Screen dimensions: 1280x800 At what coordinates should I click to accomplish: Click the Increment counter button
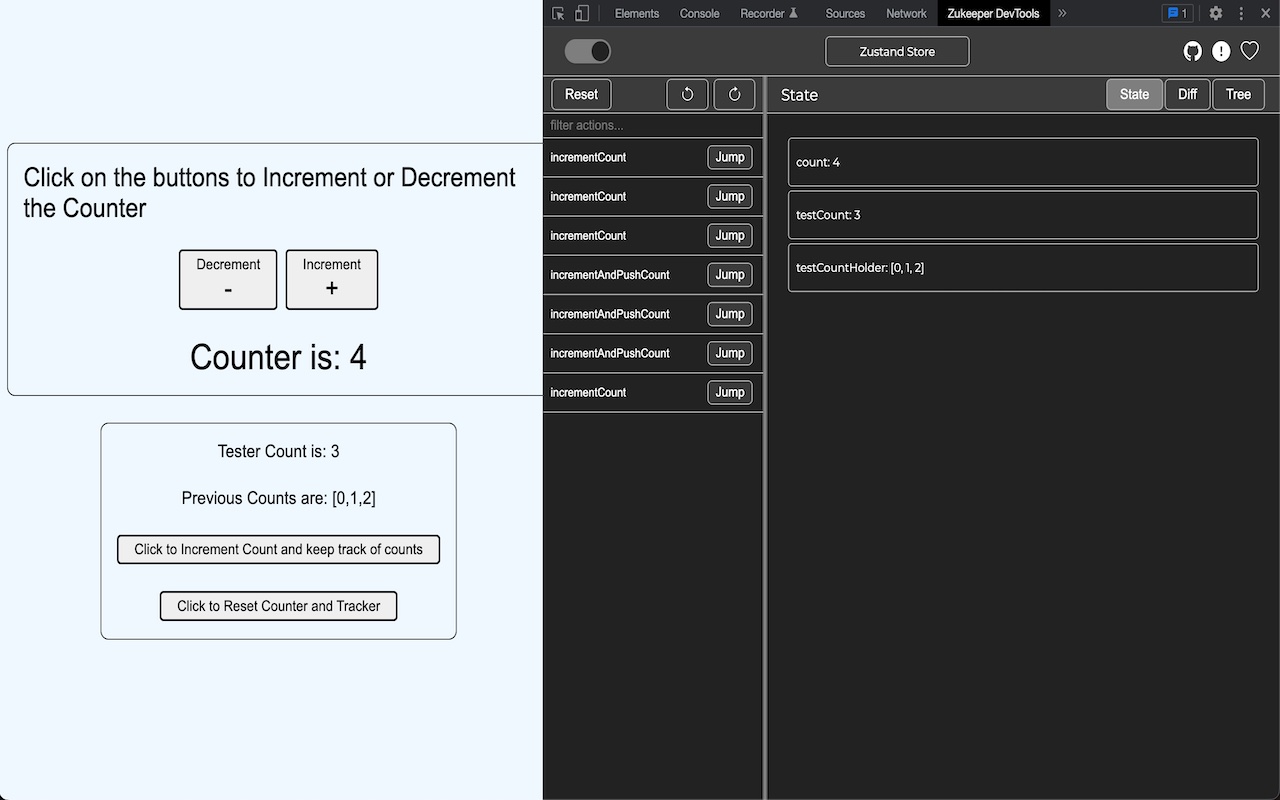pyautogui.click(x=331, y=279)
